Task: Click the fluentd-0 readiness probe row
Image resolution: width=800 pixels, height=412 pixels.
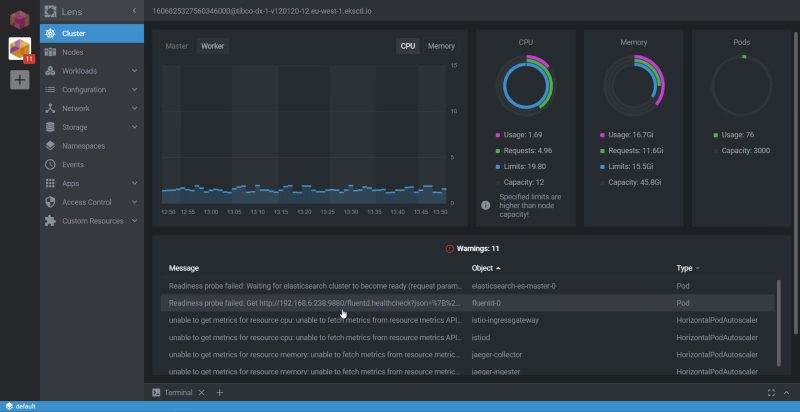Action: click(x=467, y=303)
